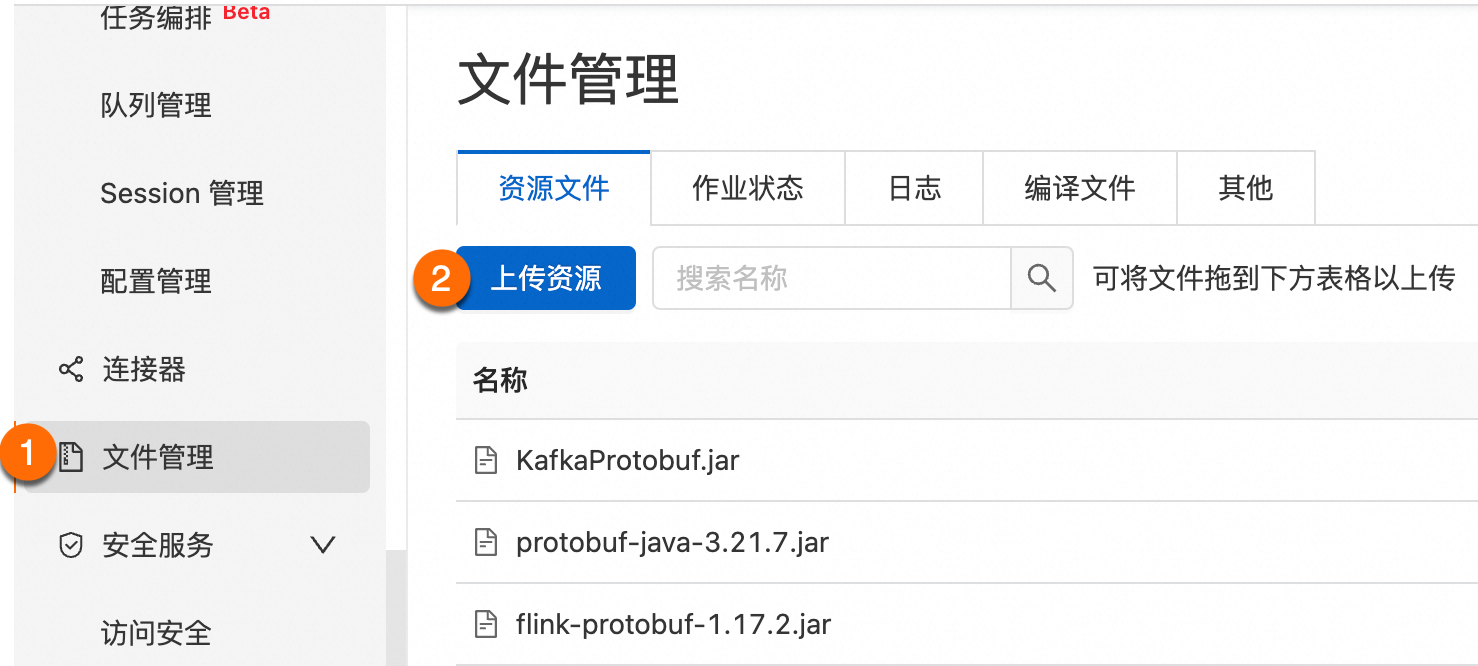Click the File Management document icon
The width and height of the screenshot is (1478, 666).
pos(70,457)
